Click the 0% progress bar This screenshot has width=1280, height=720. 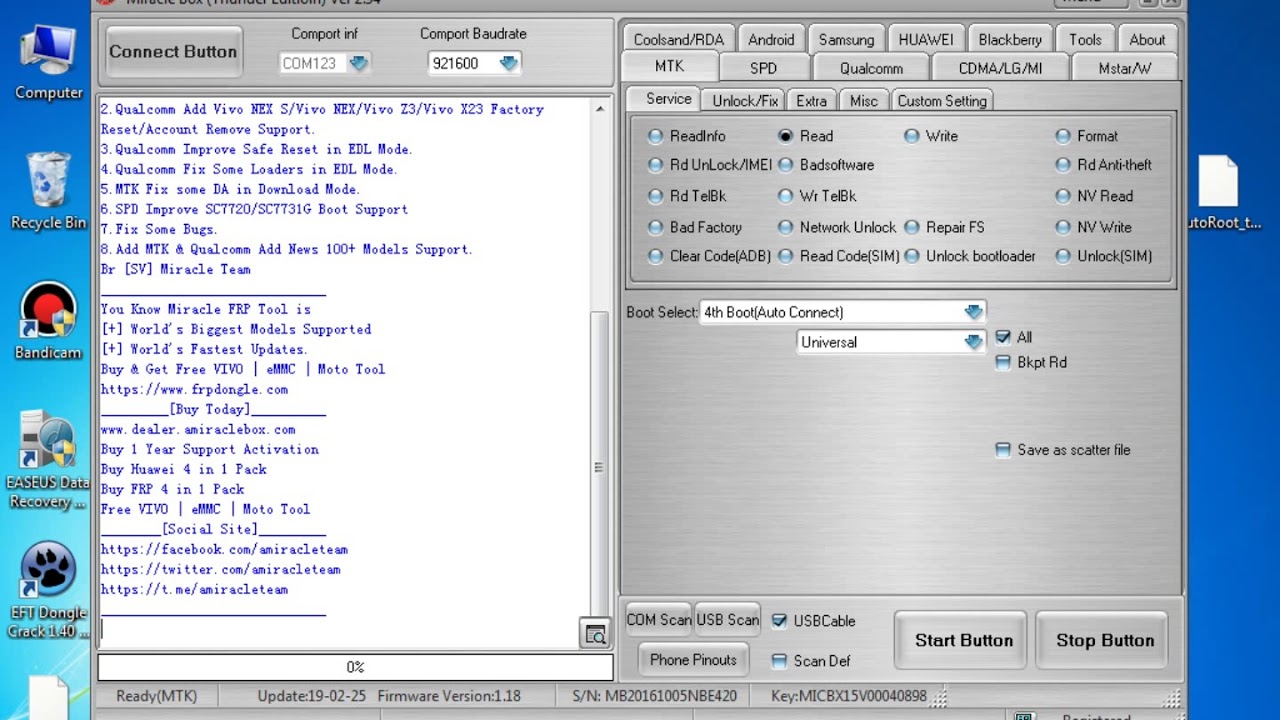pos(355,667)
